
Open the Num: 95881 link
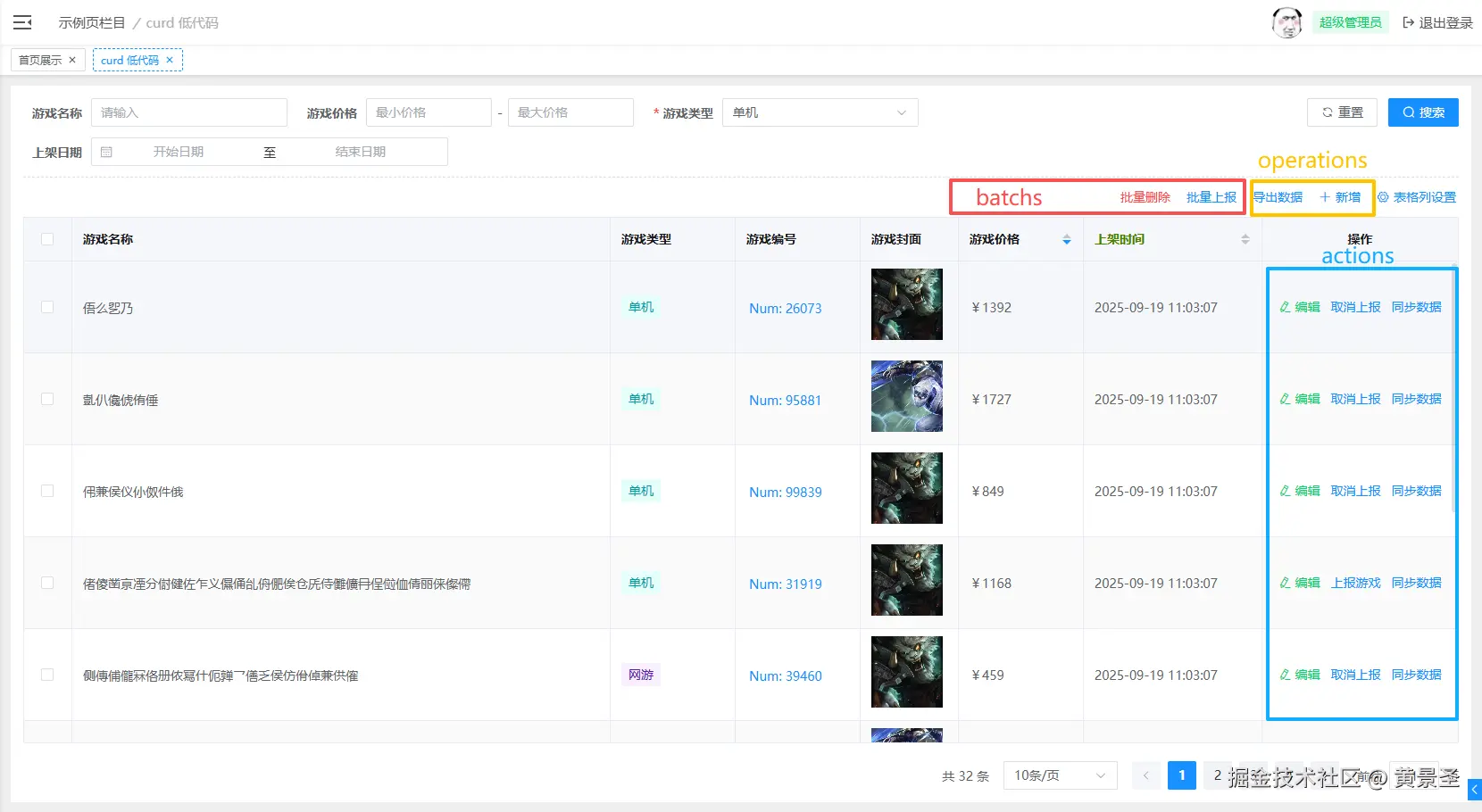tap(786, 400)
